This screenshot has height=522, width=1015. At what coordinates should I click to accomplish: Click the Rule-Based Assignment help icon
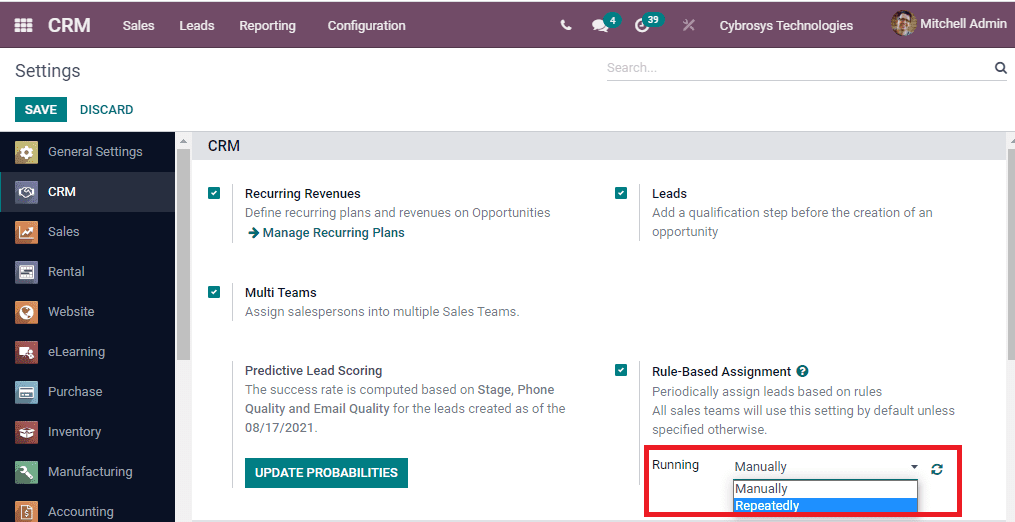(802, 371)
